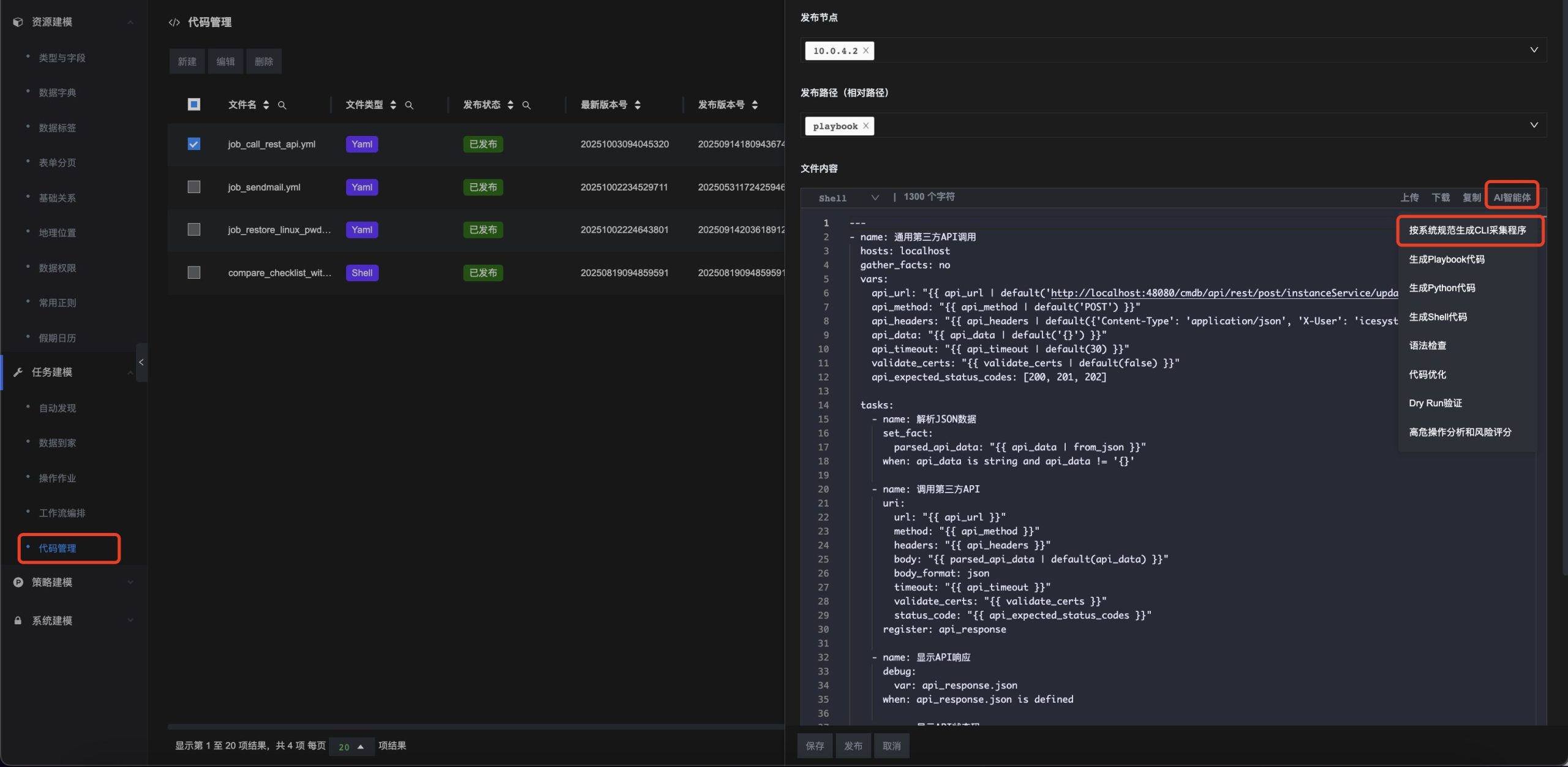This screenshot has height=767, width=1568.
Task: Collapse the sidebar with the arrow handle
Action: pos(141,363)
